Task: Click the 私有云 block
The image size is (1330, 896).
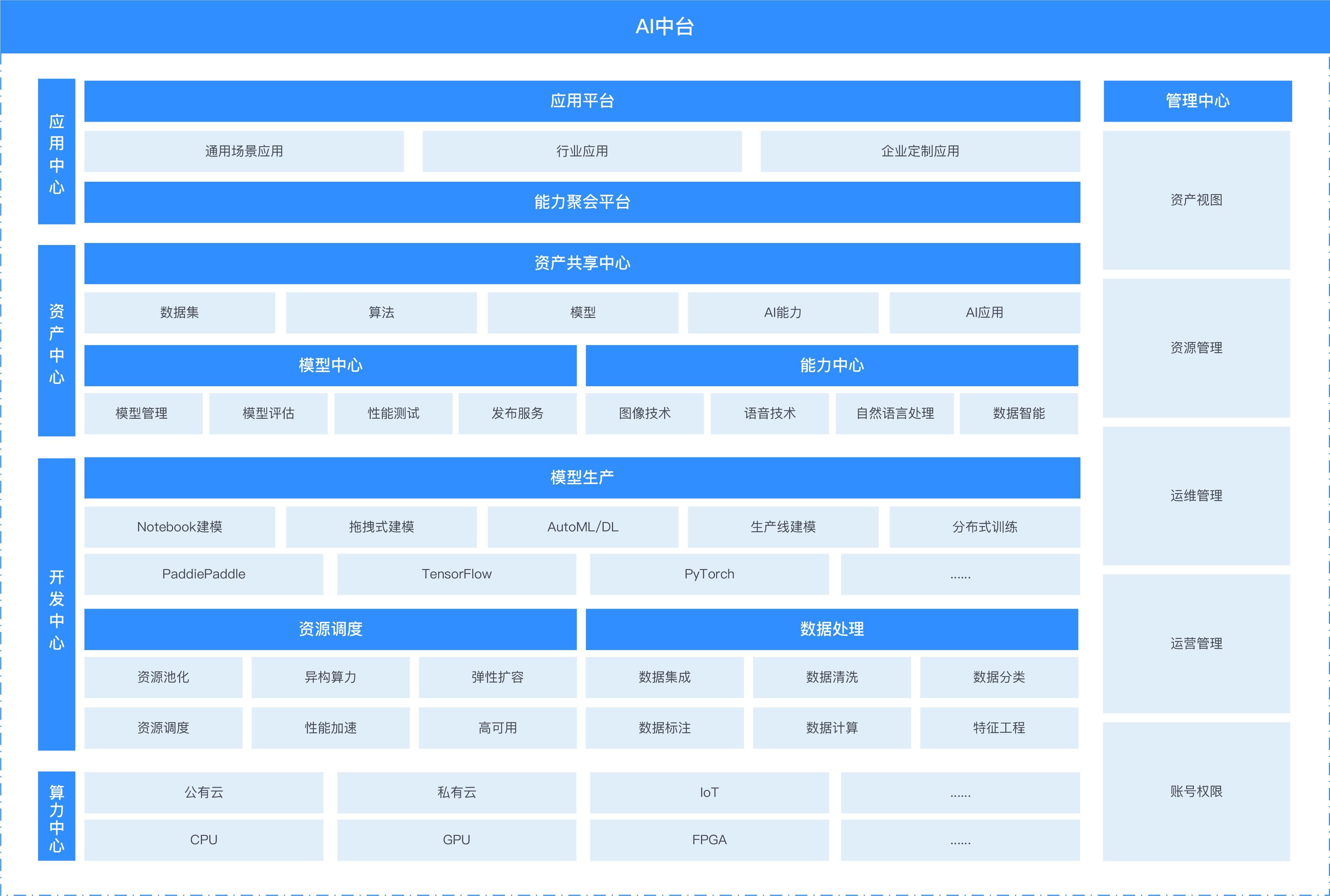Action: 456,792
